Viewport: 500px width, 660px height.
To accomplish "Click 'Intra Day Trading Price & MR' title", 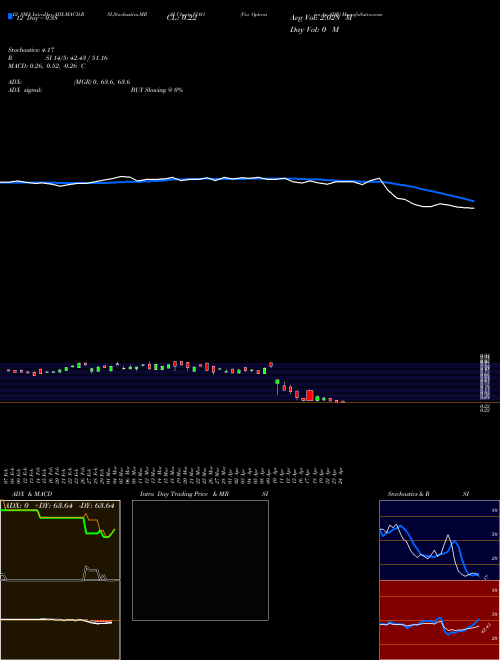I will click(x=184, y=494).
